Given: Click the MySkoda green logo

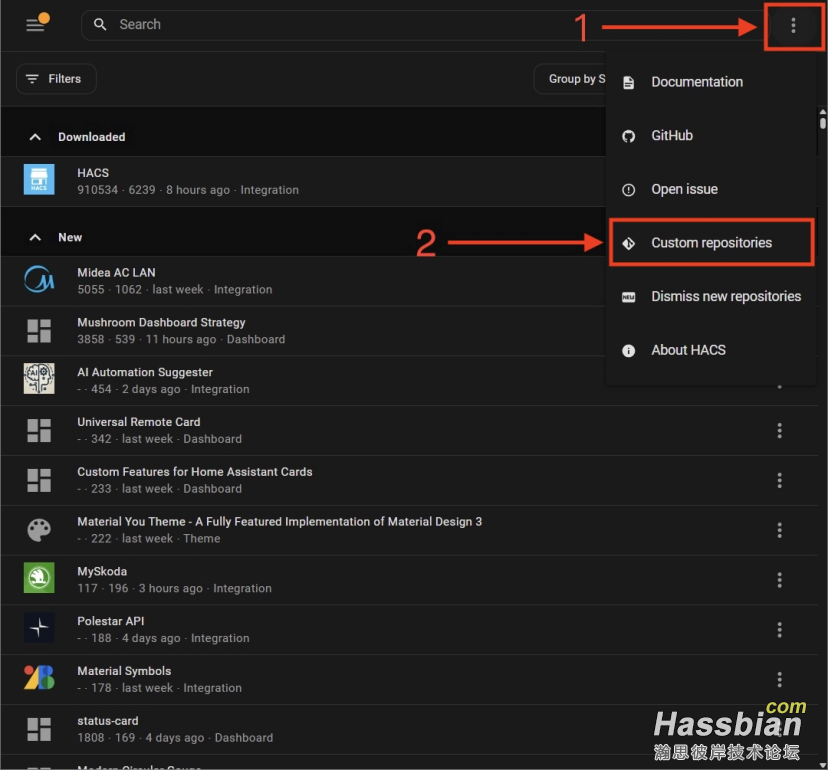Looking at the screenshot, I should (x=39, y=577).
